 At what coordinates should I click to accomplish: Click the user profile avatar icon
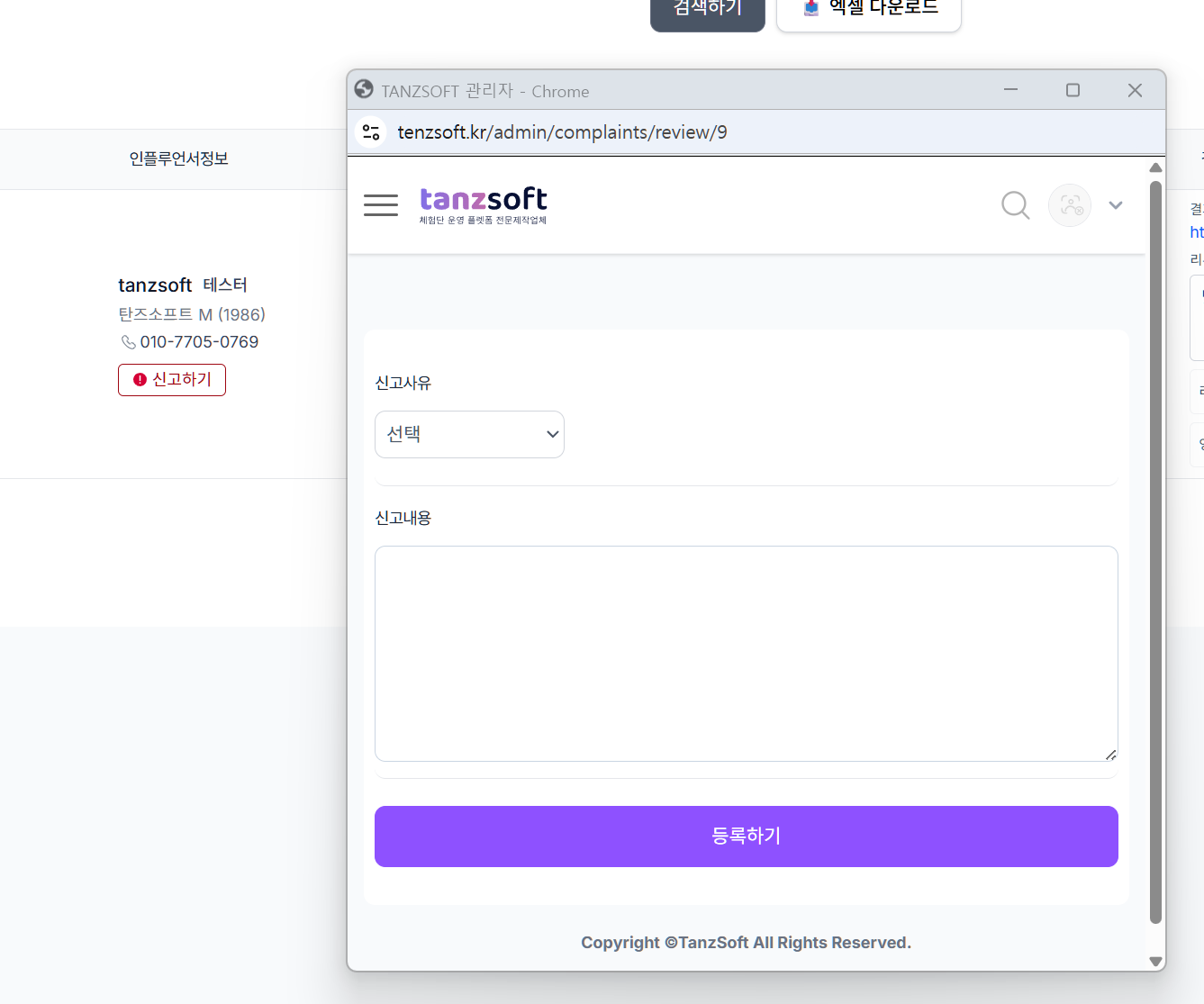click(x=1070, y=205)
